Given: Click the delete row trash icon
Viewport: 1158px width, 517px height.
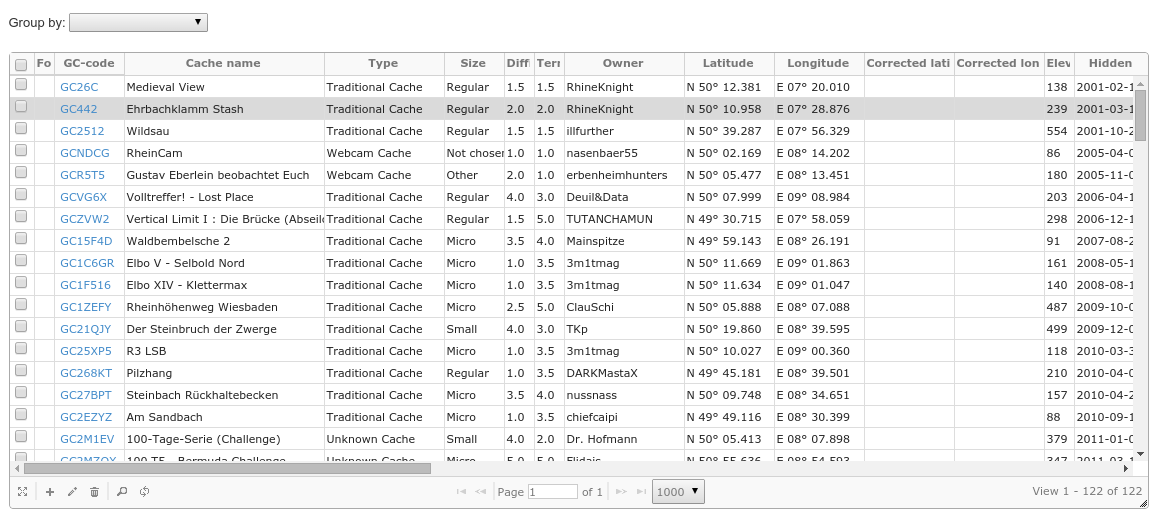Looking at the screenshot, I should 94,492.
